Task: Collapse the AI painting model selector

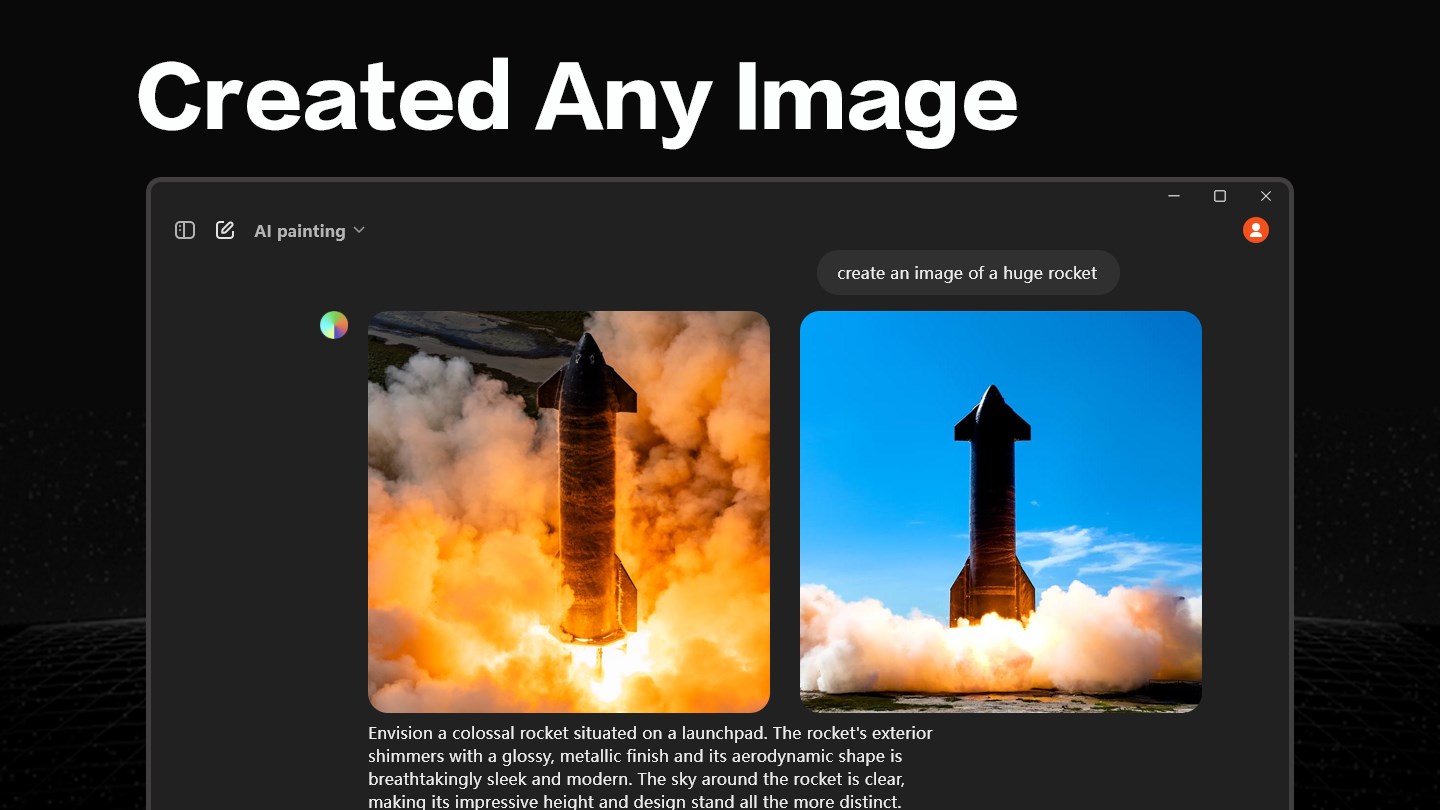Action: point(359,231)
